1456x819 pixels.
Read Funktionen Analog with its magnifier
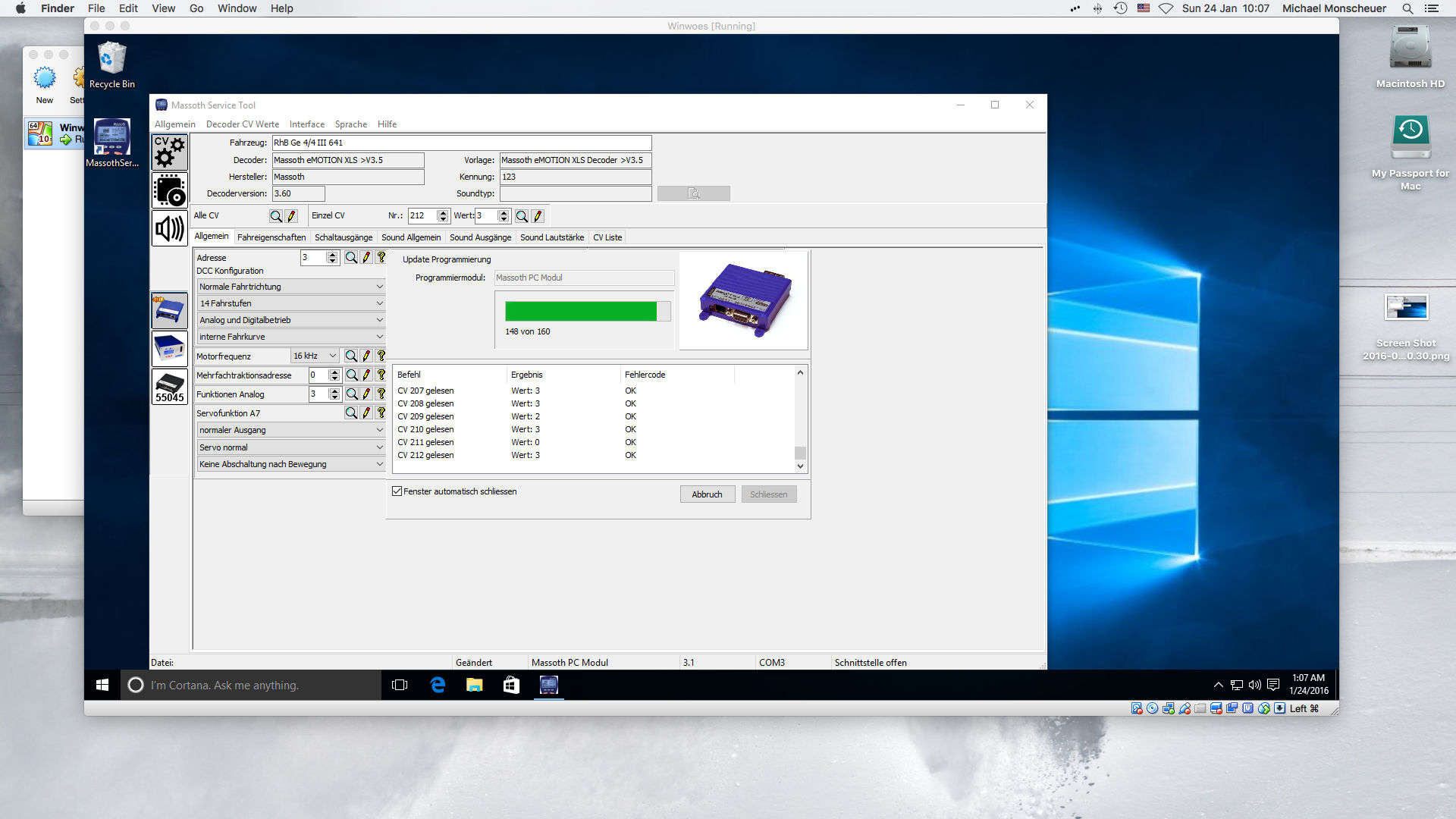(x=352, y=394)
